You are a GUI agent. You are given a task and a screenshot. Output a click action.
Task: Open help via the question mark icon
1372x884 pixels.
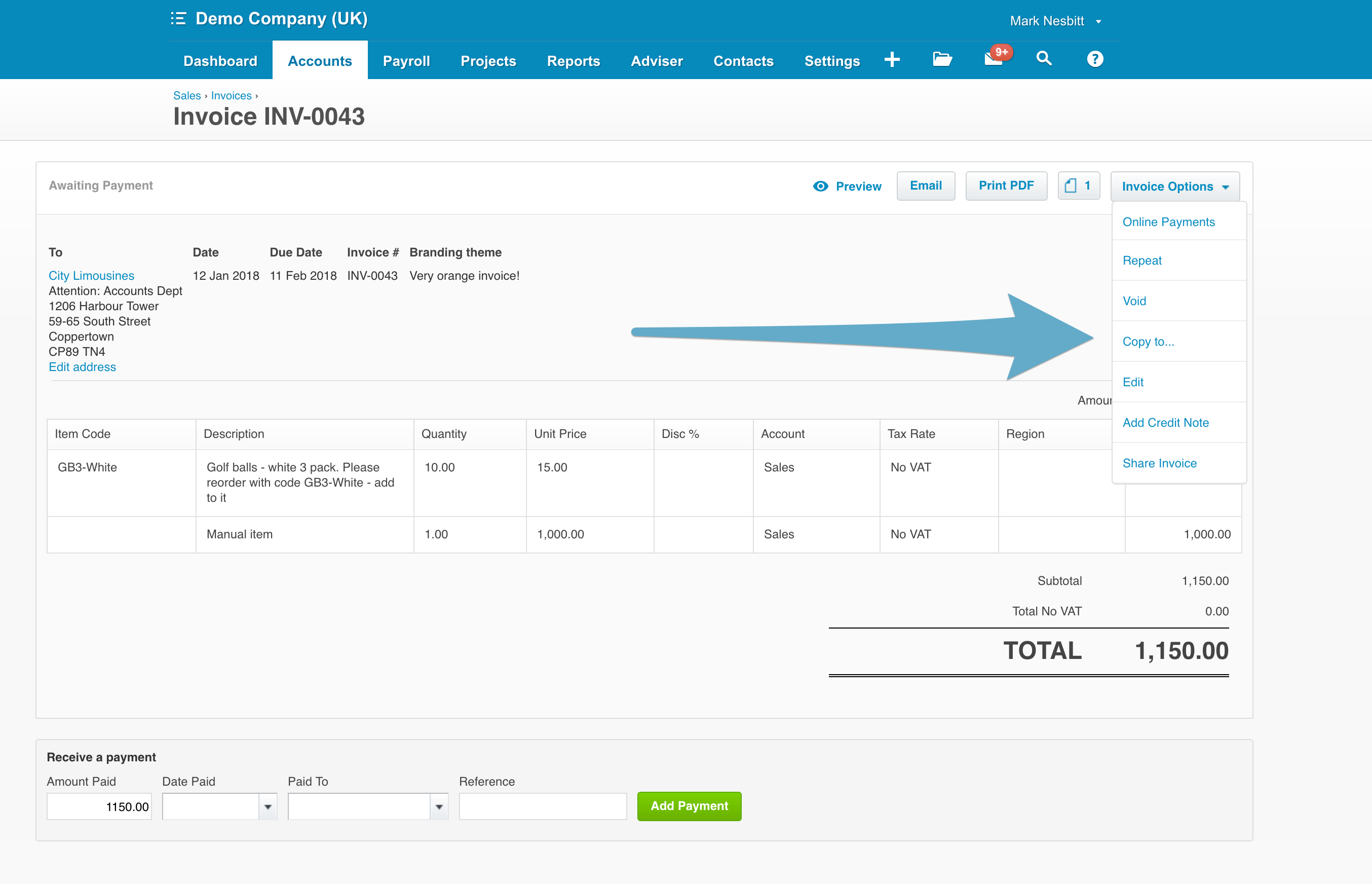[x=1094, y=59]
